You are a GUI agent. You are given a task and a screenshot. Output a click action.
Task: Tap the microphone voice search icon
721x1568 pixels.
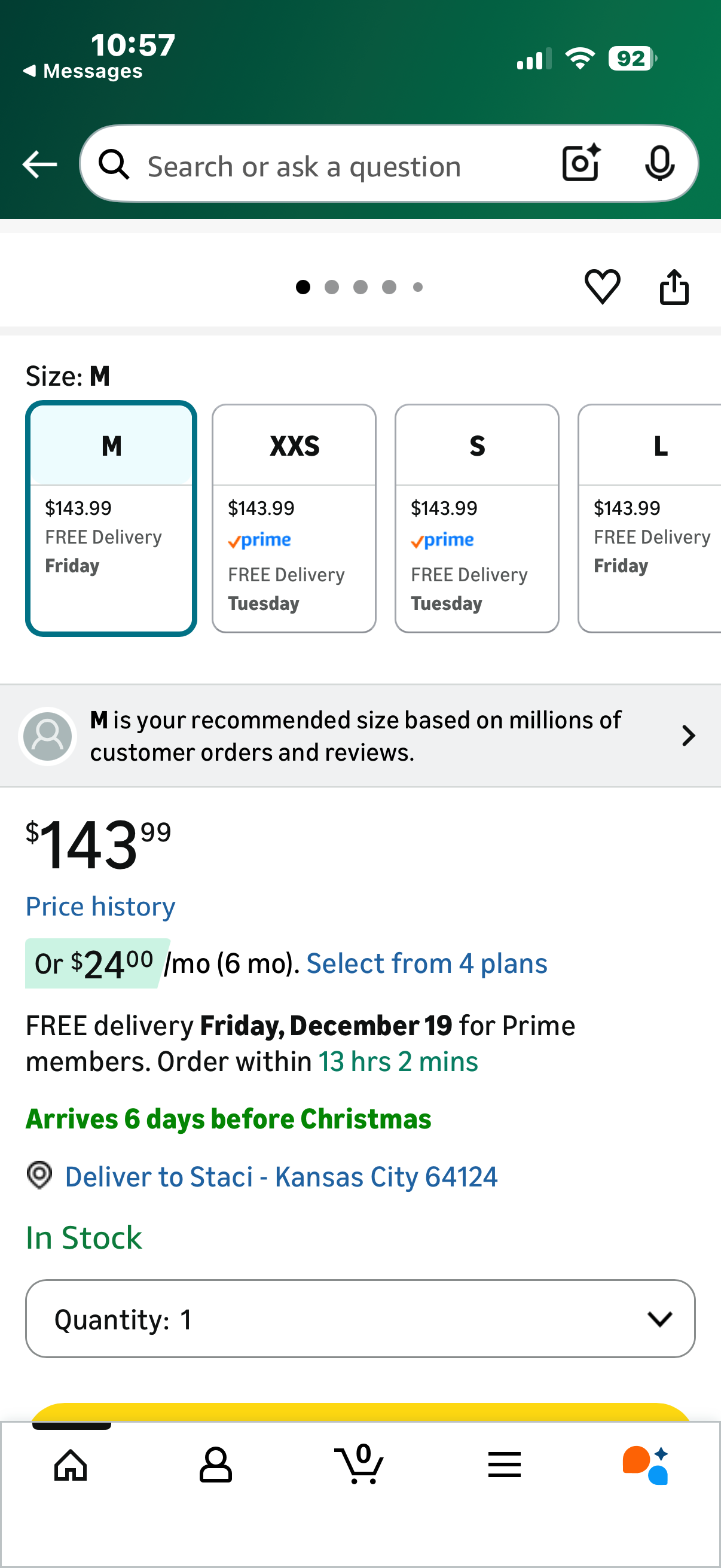[x=659, y=163]
